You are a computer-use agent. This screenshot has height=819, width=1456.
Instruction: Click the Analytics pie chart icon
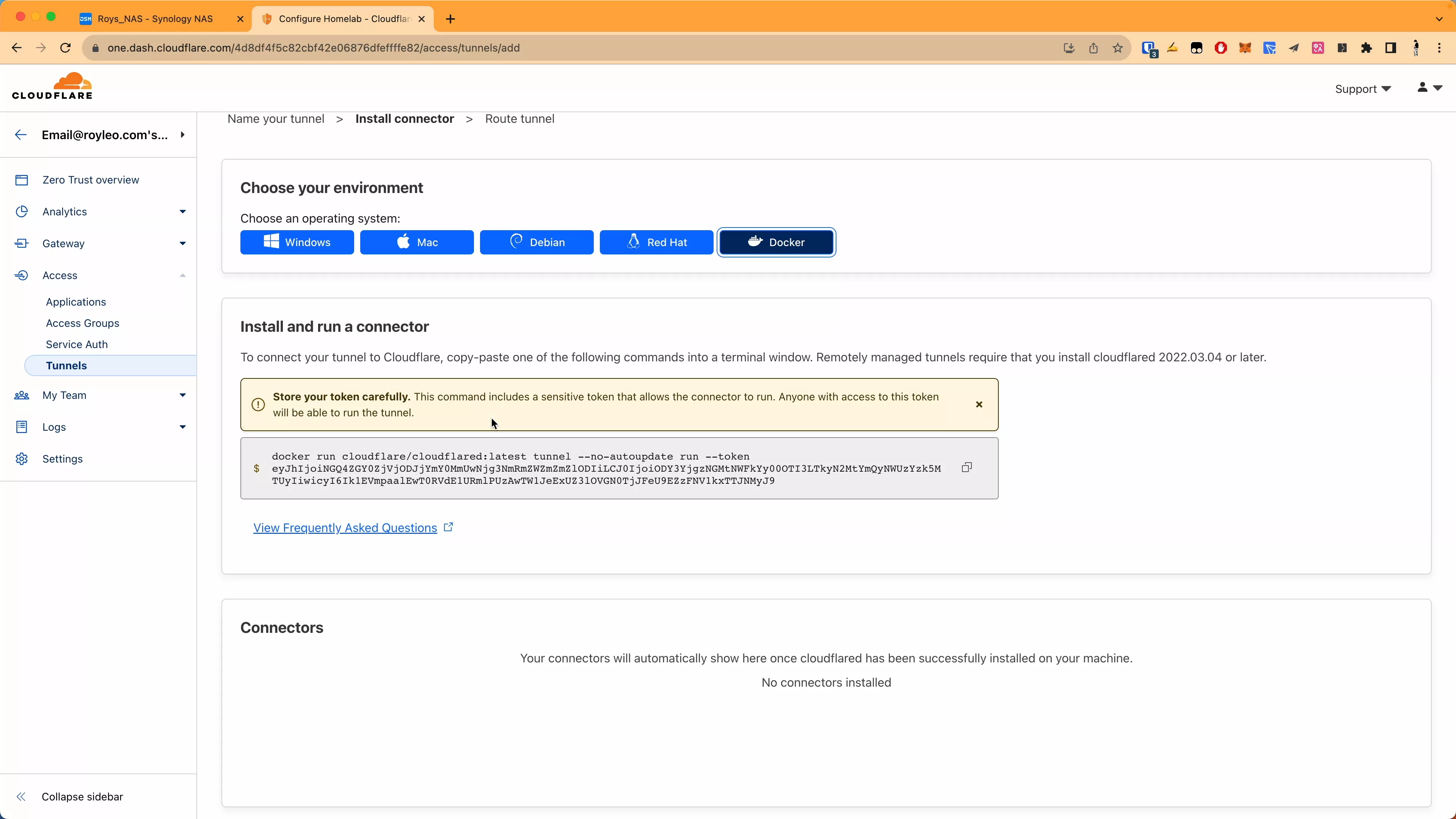click(x=22, y=212)
